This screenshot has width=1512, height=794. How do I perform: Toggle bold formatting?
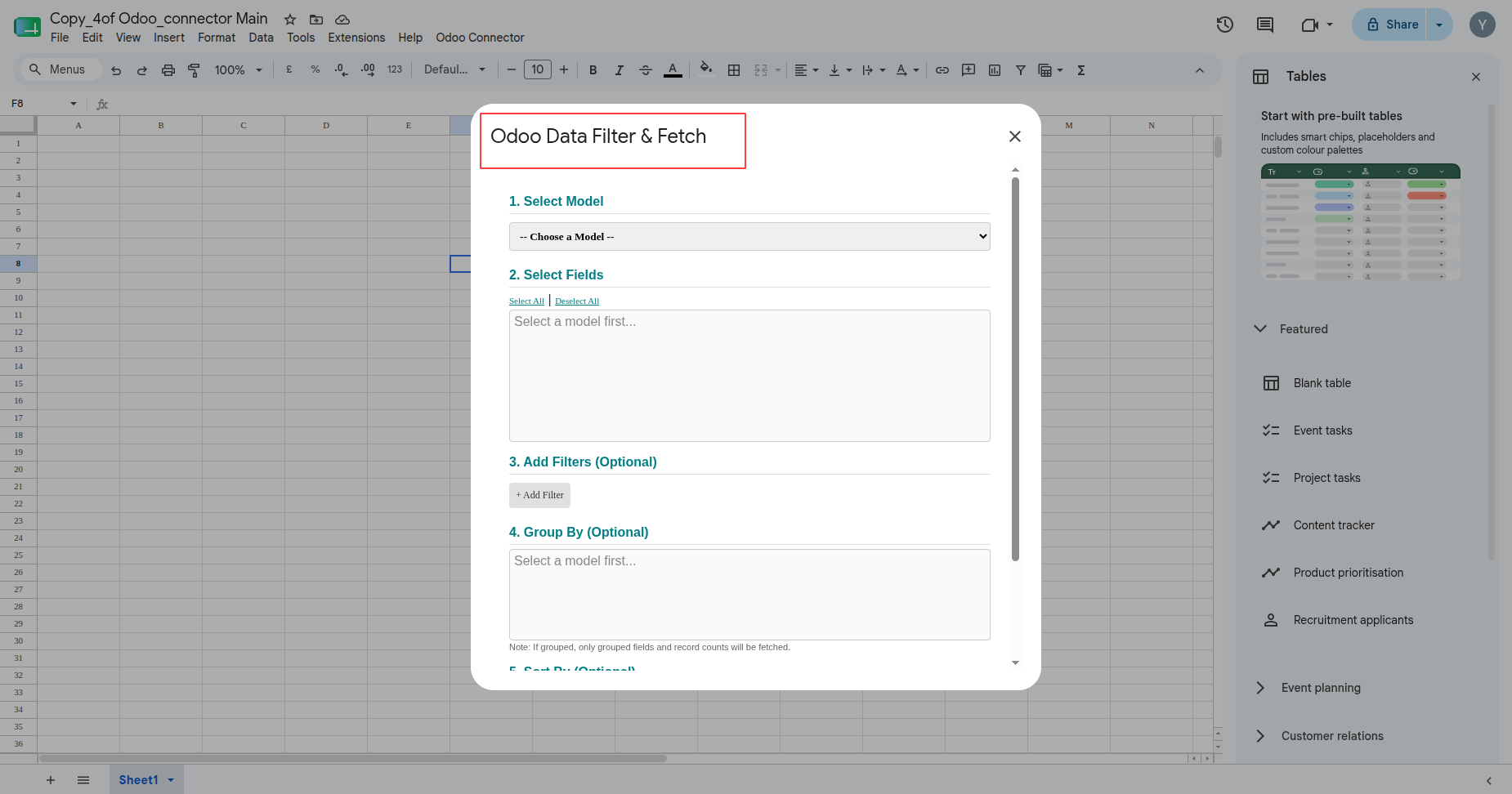[x=593, y=70]
